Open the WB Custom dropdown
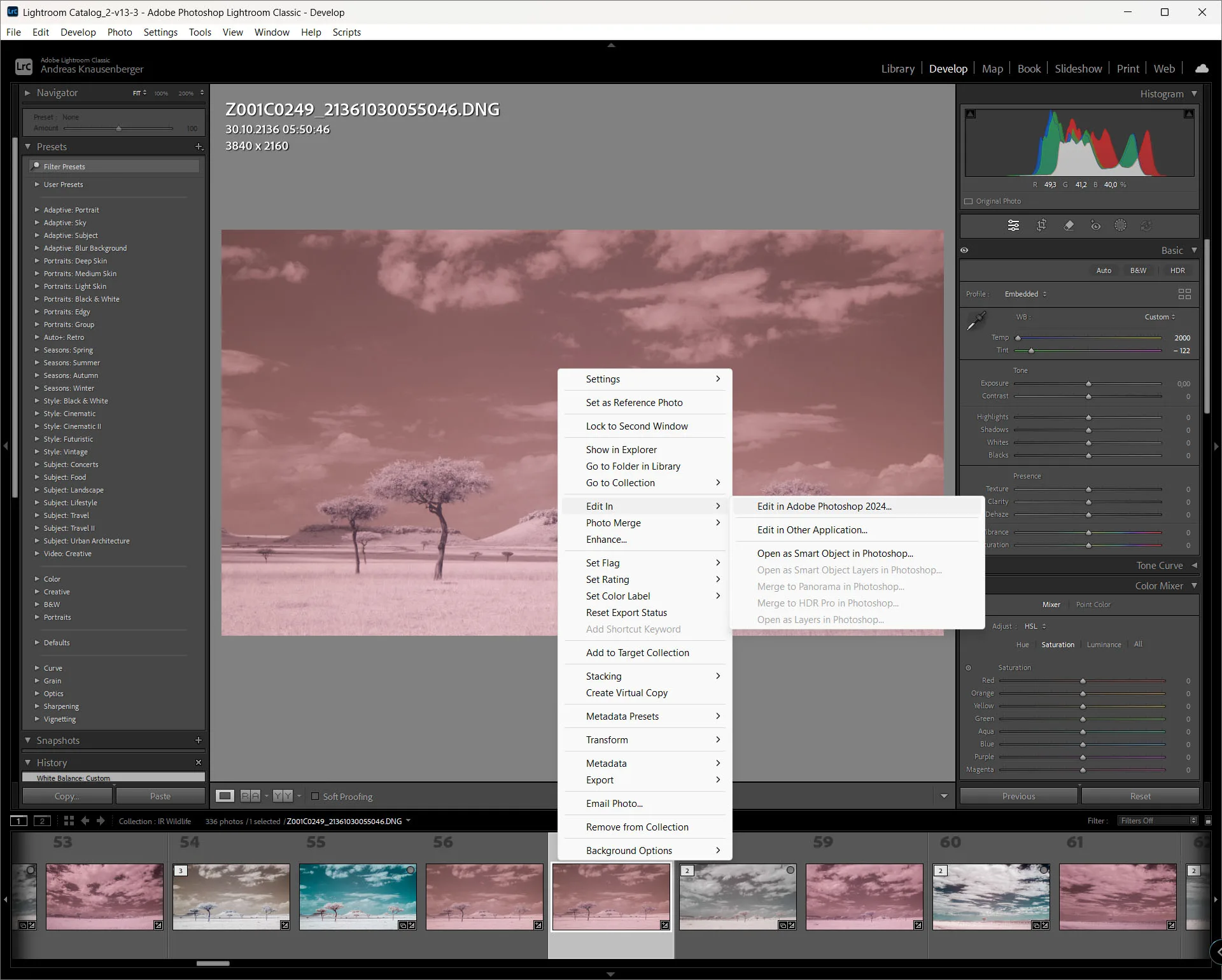Image resolution: width=1222 pixels, height=980 pixels. click(1160, 317)
